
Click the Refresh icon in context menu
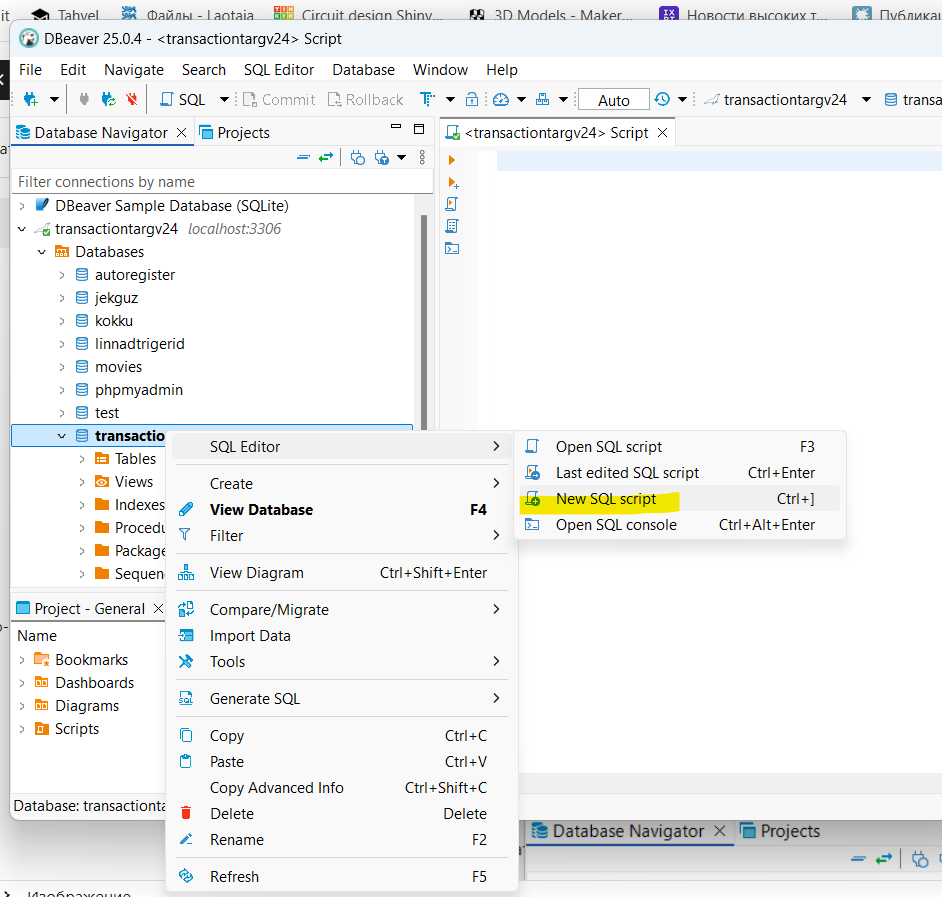[186, 876]
